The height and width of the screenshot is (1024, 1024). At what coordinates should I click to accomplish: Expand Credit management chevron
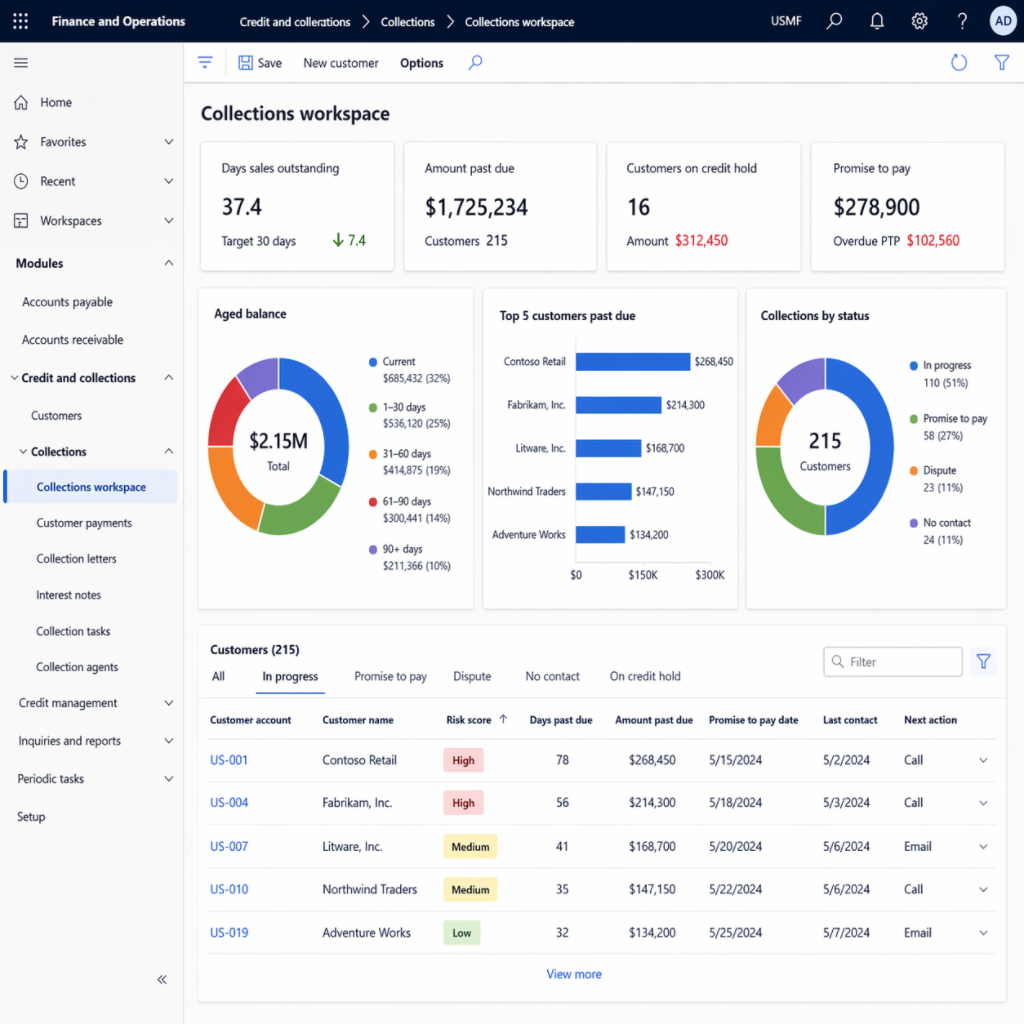[168, 703]
